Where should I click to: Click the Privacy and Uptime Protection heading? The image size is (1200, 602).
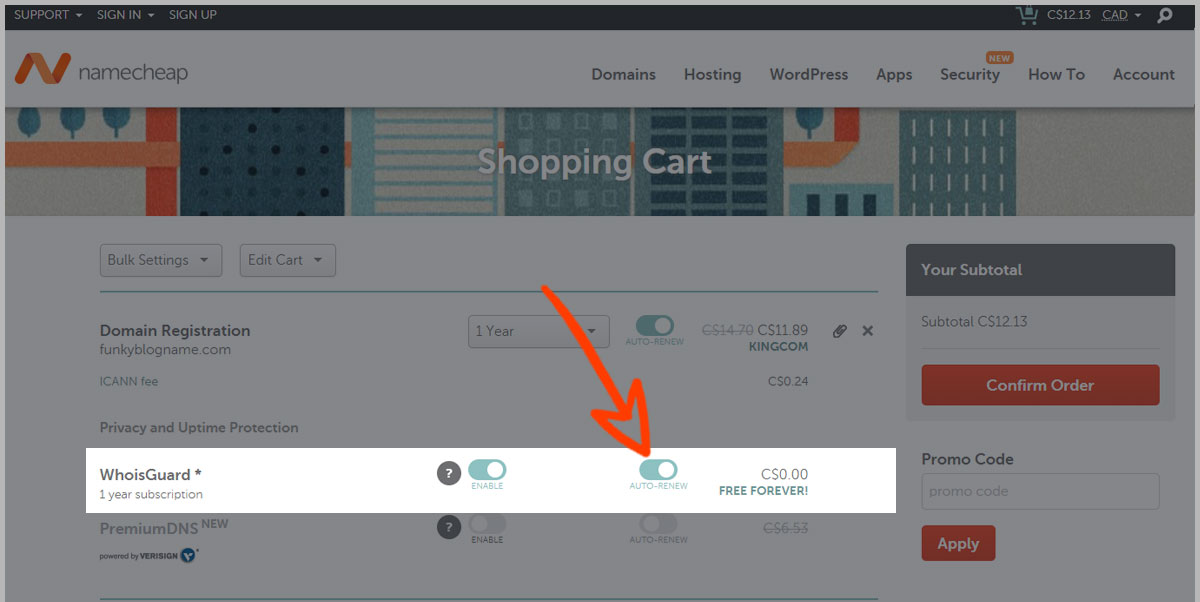pos(199,428)
